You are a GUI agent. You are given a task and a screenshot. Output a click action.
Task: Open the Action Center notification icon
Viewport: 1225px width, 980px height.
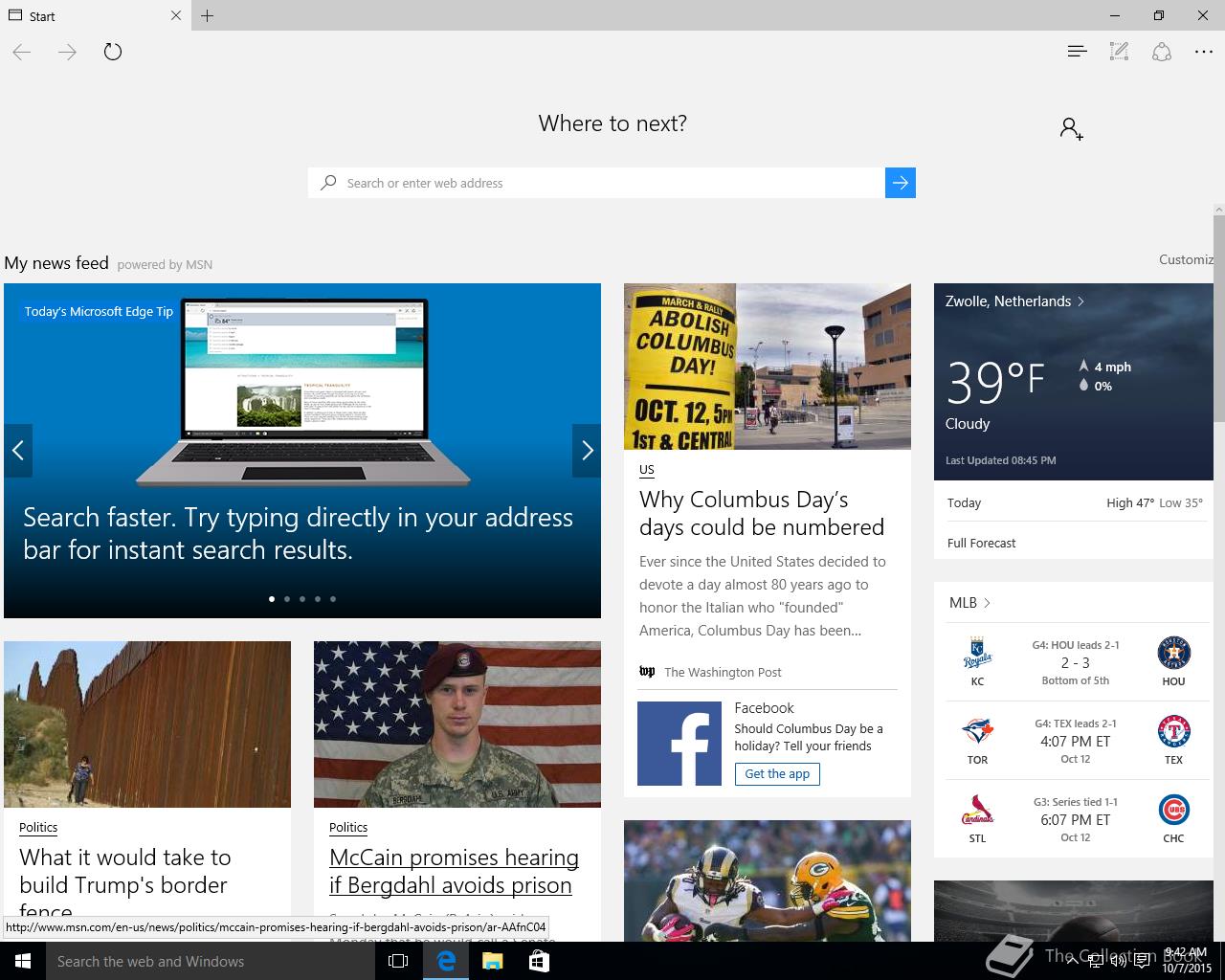[1142, 961]
